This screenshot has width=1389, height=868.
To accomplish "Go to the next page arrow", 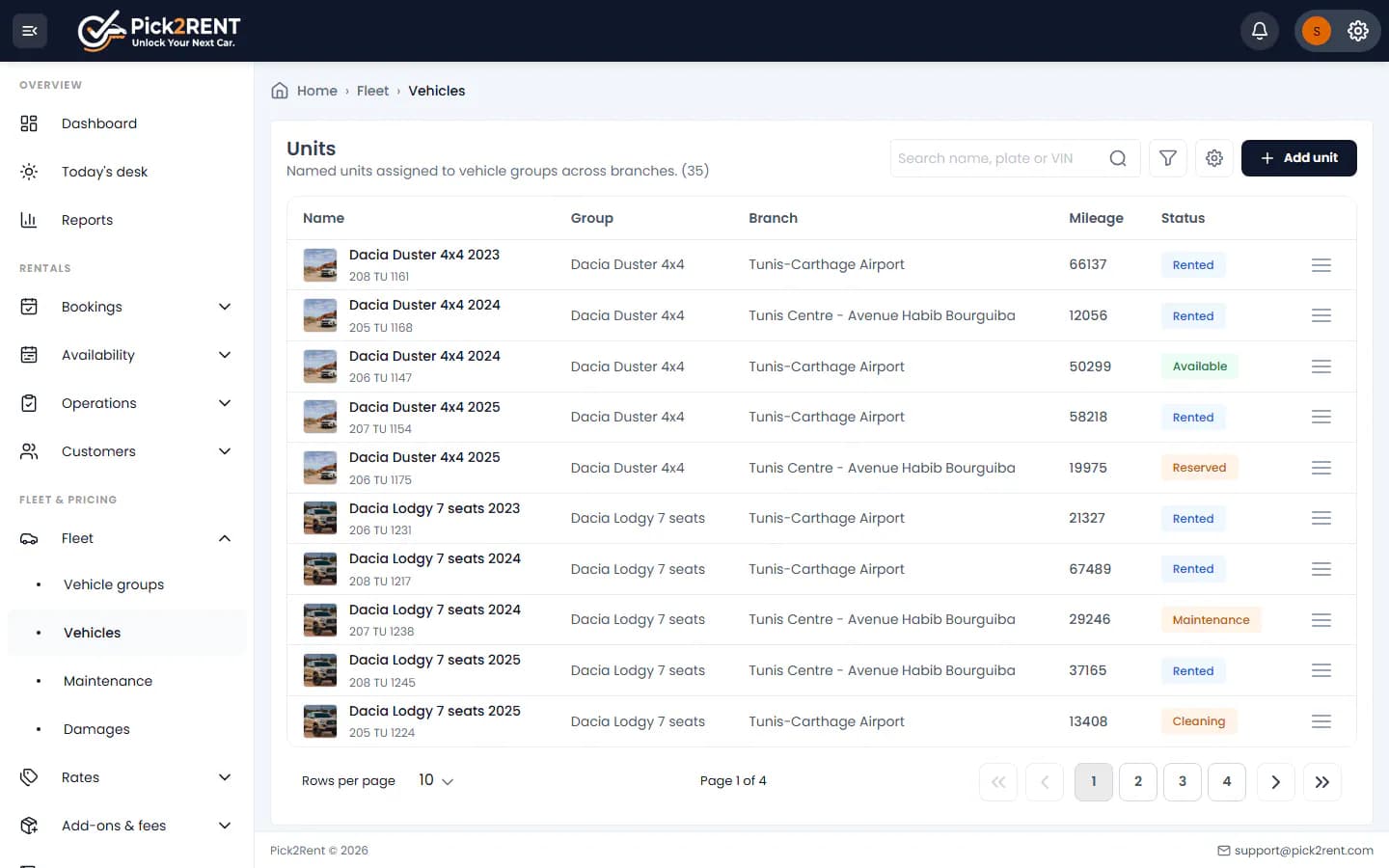I will 1275,782.
